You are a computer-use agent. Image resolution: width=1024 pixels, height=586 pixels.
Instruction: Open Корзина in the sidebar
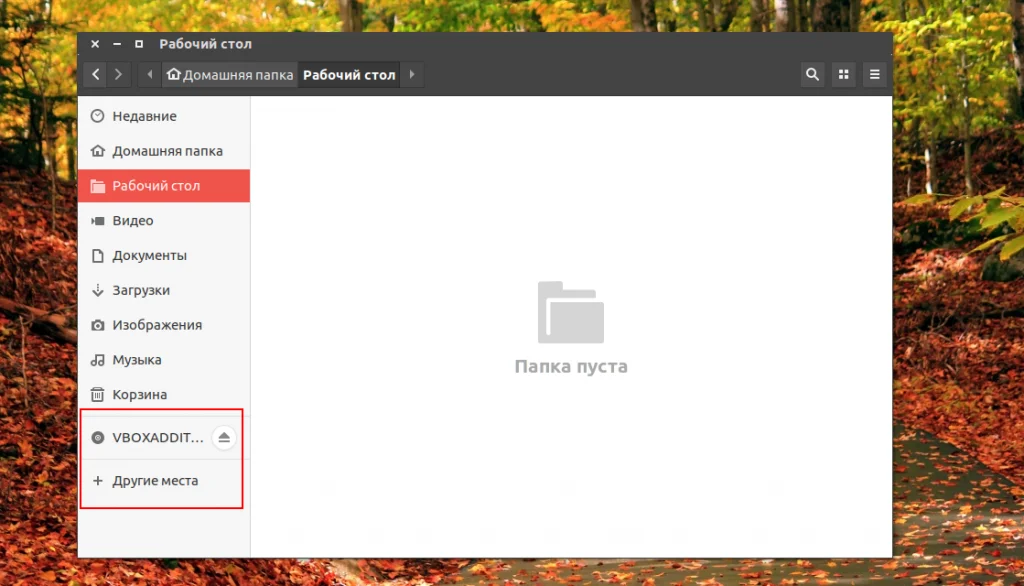click(x=164, y=395)
